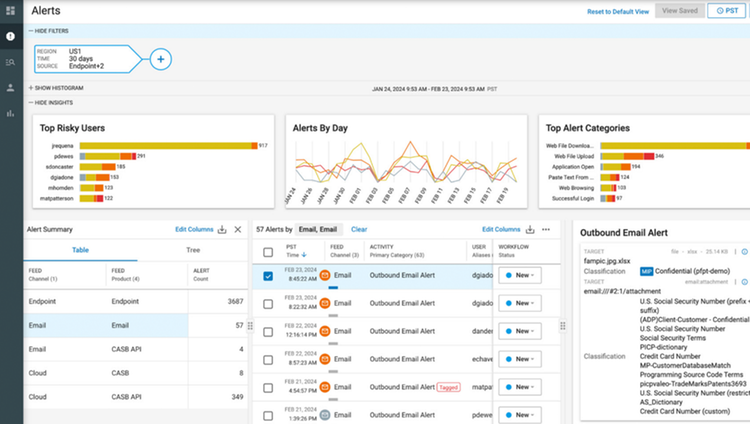Click the sort arrow on Time column
This screenshot has height=424, width=750.
pos(304,255)
